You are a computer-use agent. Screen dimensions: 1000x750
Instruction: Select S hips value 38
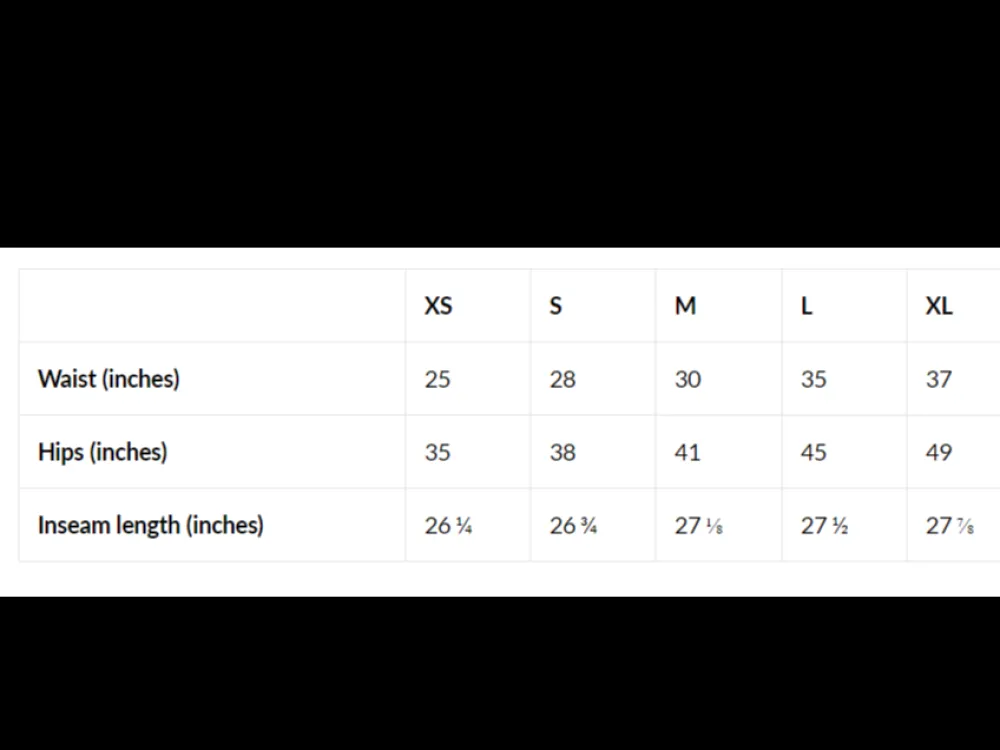click(562, 453)
